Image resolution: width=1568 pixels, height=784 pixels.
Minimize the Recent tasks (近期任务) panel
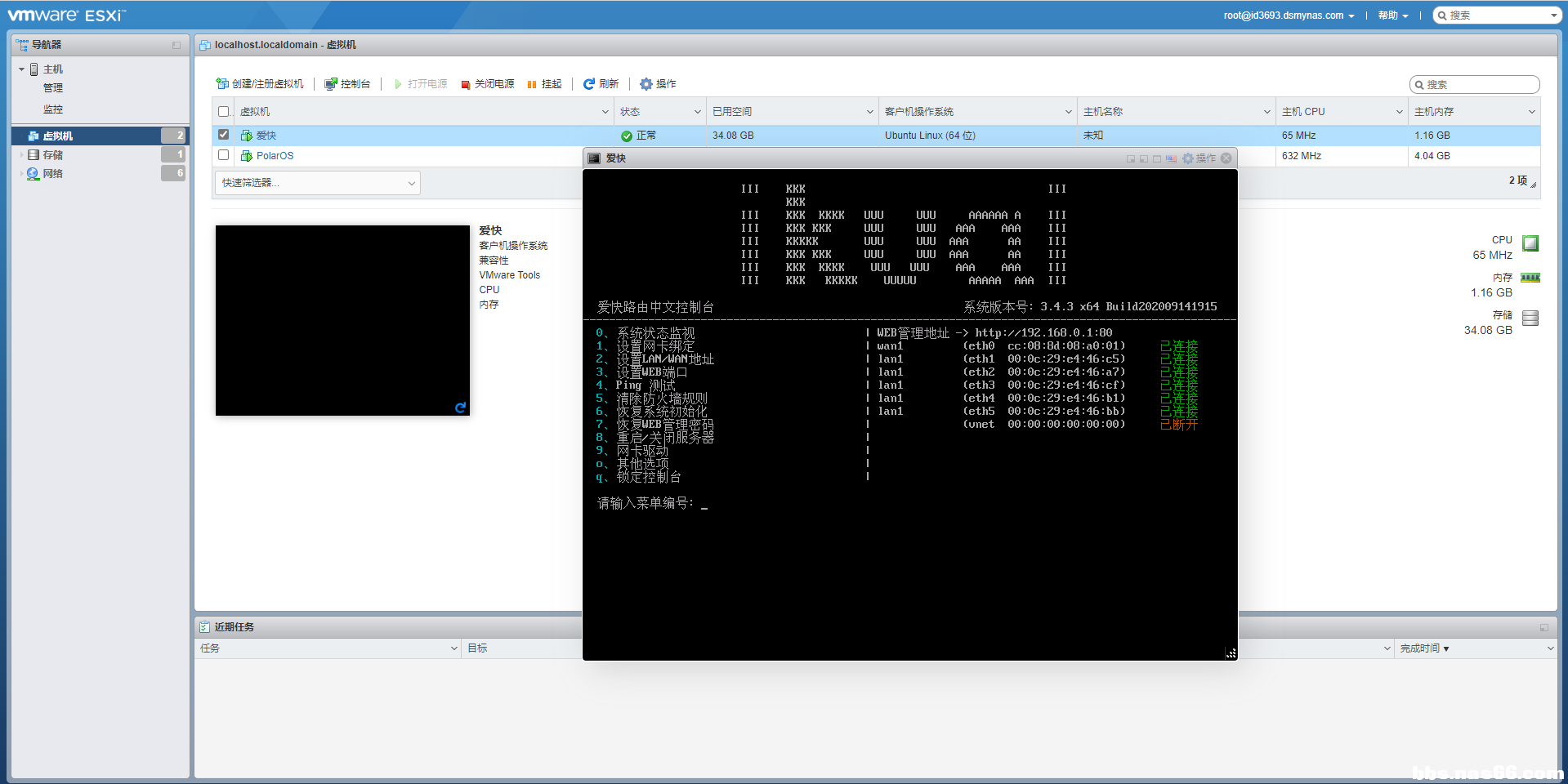[1544, 627]
